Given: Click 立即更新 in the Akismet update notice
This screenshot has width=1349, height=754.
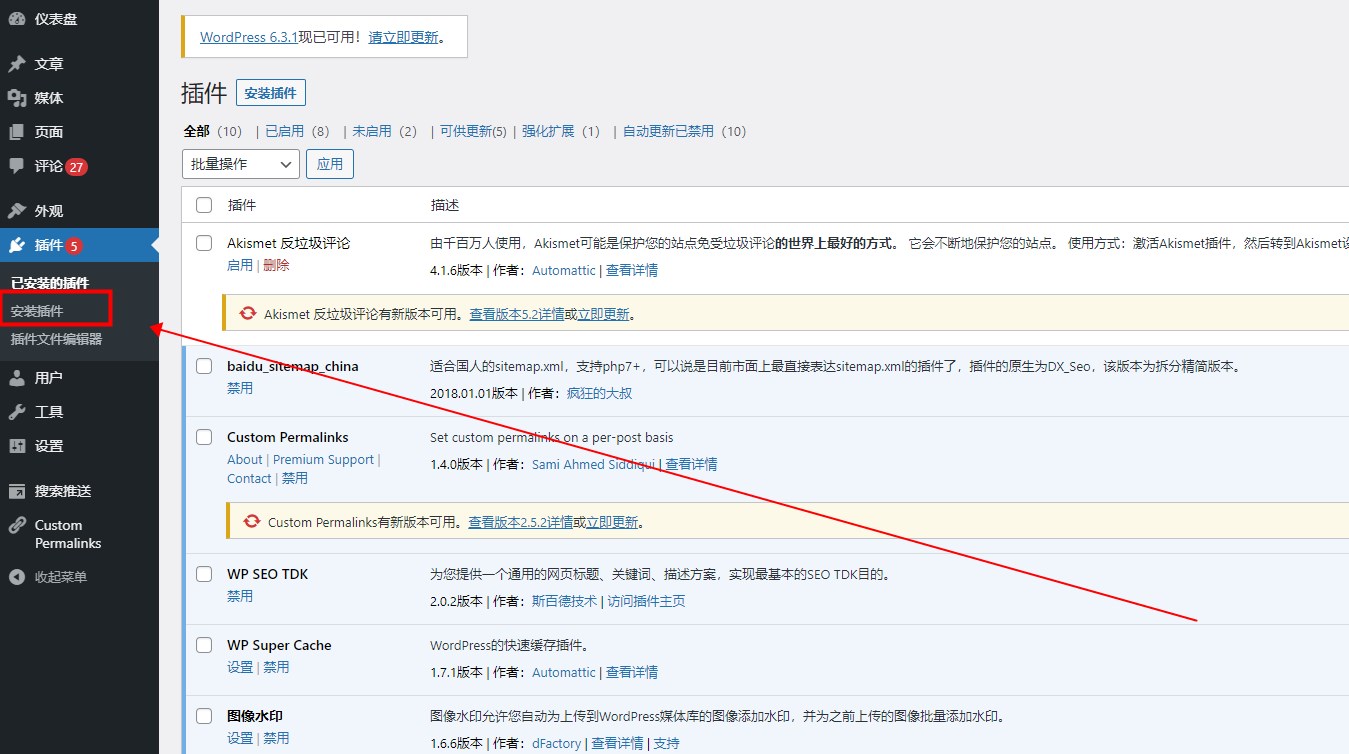Looking at the screenshot, I should (604, 314).
